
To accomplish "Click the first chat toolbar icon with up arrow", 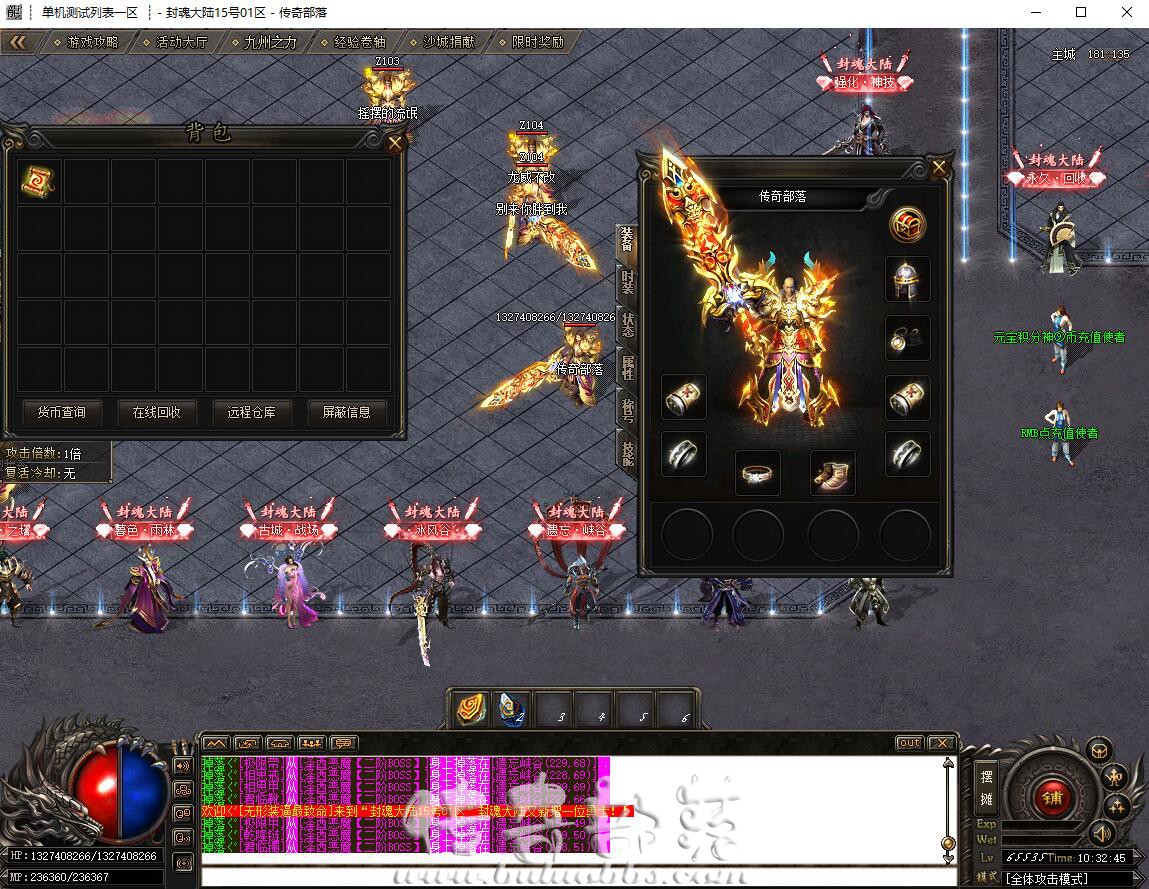I will coord(215,743).
